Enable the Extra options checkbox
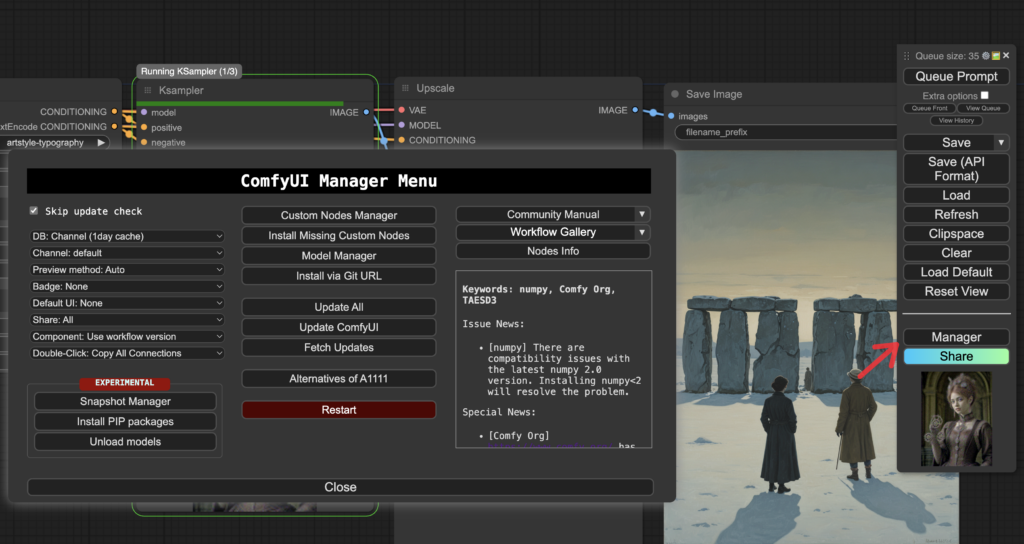This screenshot has width=1024, height=544. click(984, 96)
